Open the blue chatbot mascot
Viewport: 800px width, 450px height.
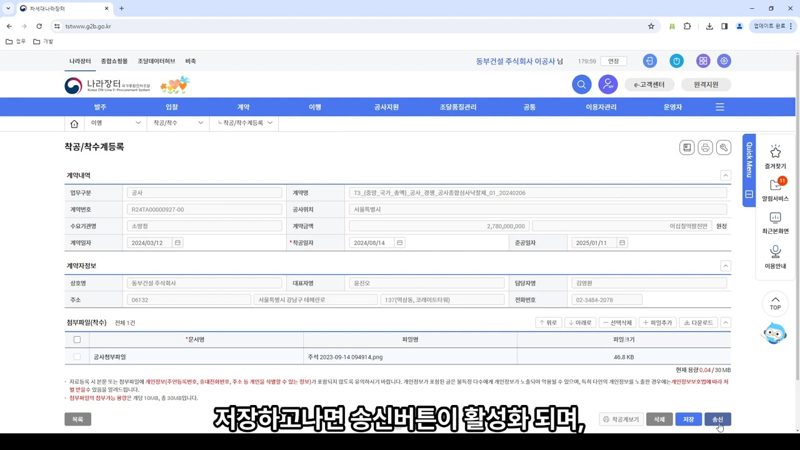[x=774, y=333]
